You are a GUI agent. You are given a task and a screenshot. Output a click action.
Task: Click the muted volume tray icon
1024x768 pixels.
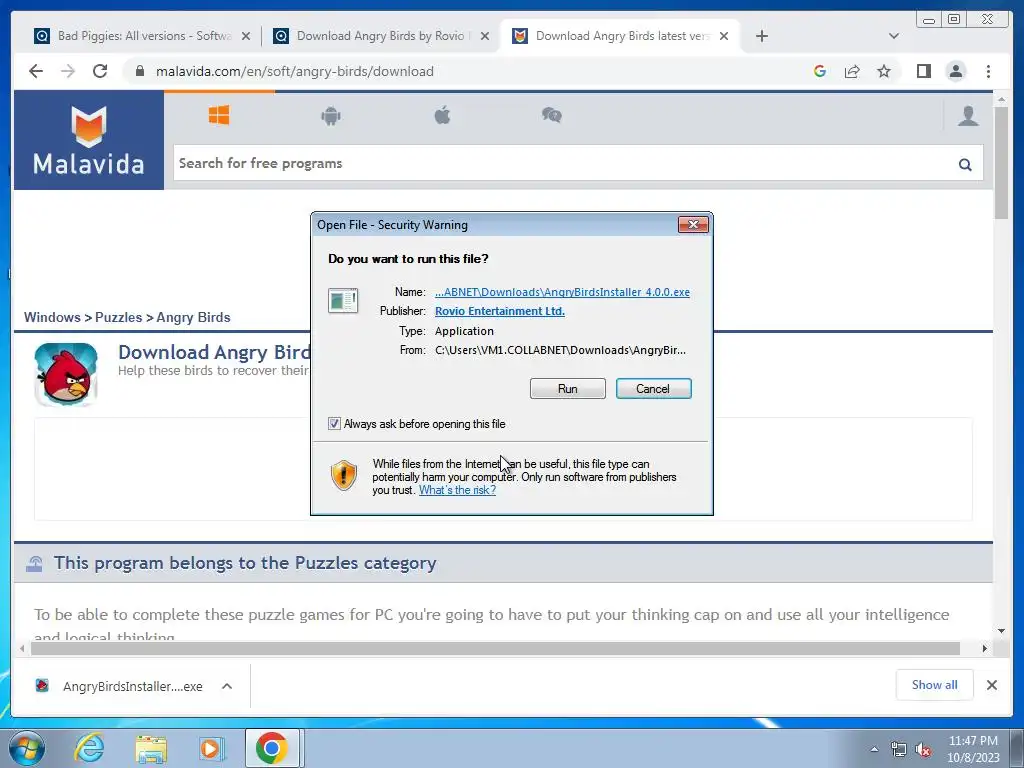[x=923, y=750]
